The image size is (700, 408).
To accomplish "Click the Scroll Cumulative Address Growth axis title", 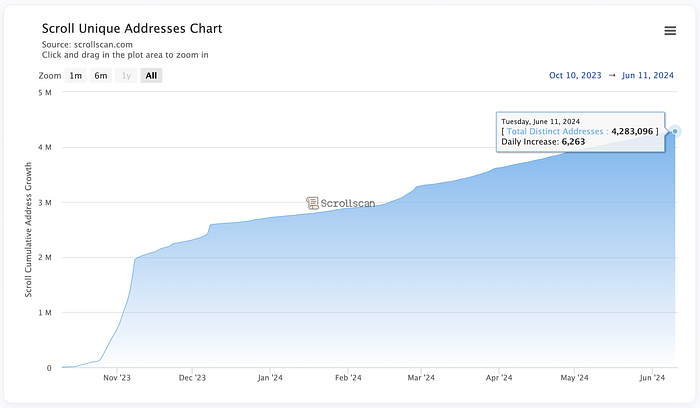I will [x=28, y=230].
